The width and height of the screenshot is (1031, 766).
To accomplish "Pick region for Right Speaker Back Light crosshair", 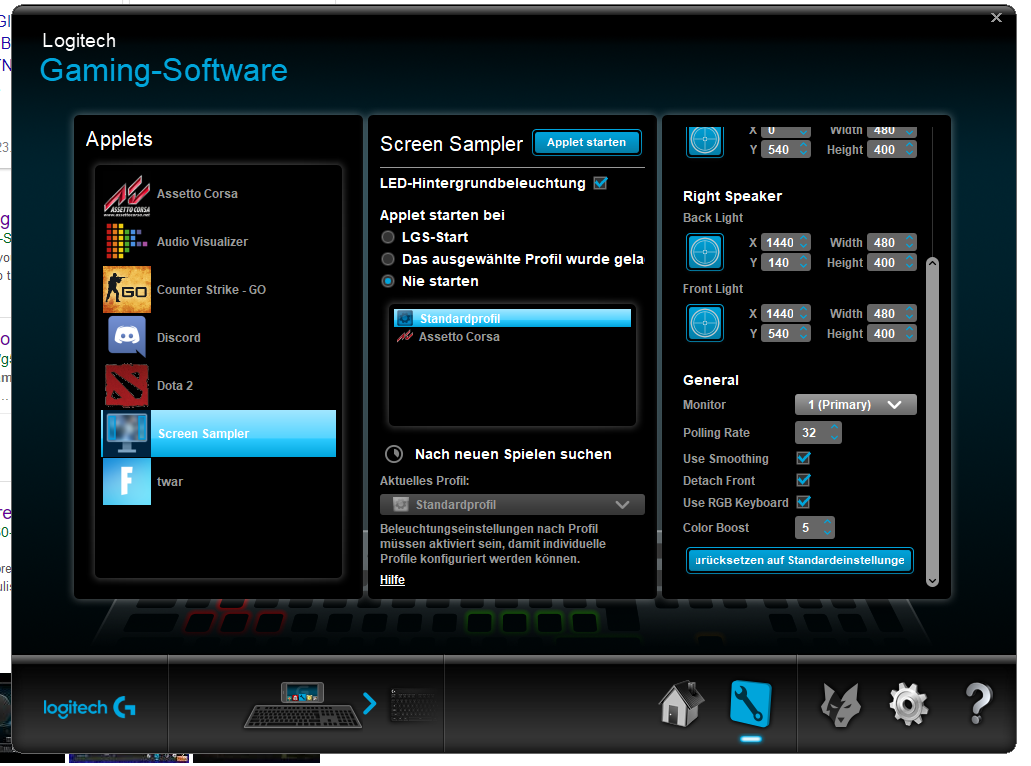I will [x=705, y=252].
